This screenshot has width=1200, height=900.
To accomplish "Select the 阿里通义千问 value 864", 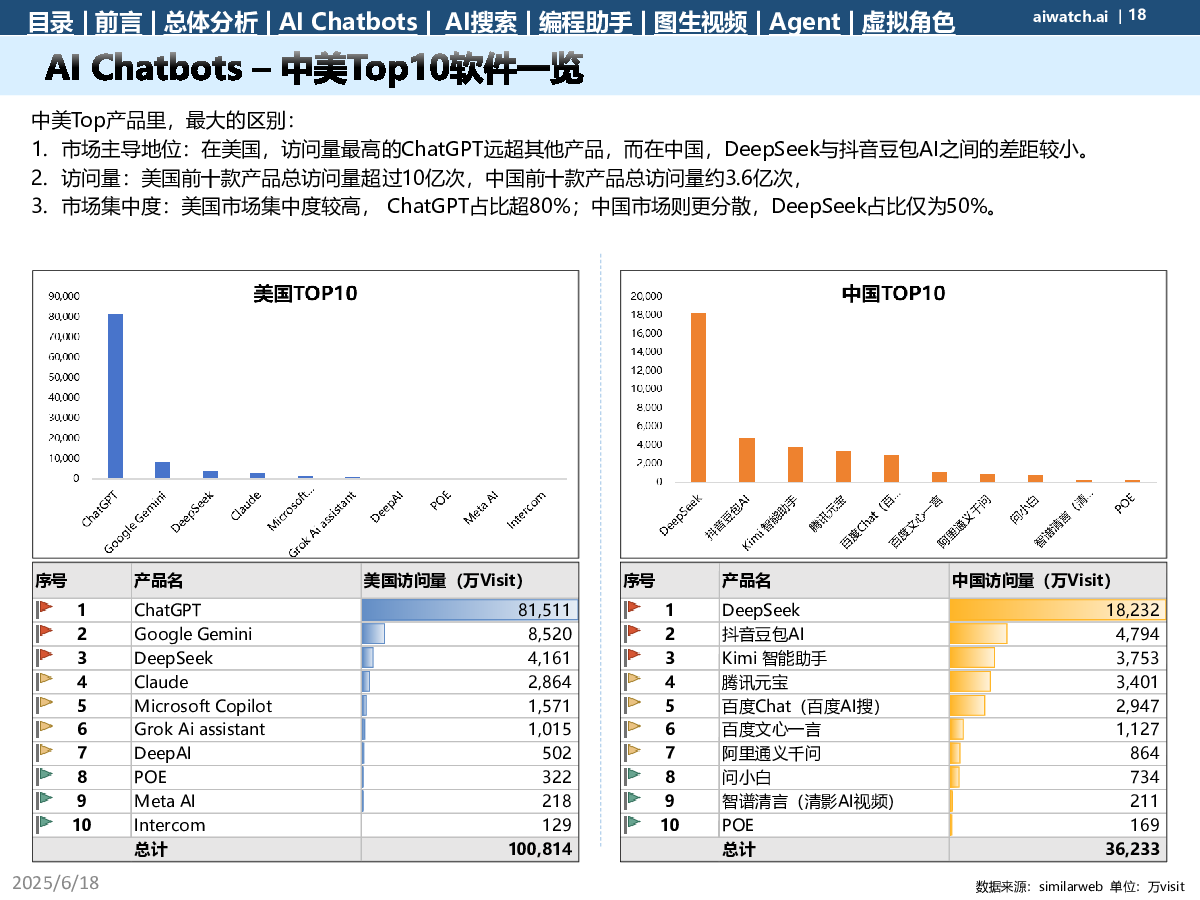I will 1145,754.
